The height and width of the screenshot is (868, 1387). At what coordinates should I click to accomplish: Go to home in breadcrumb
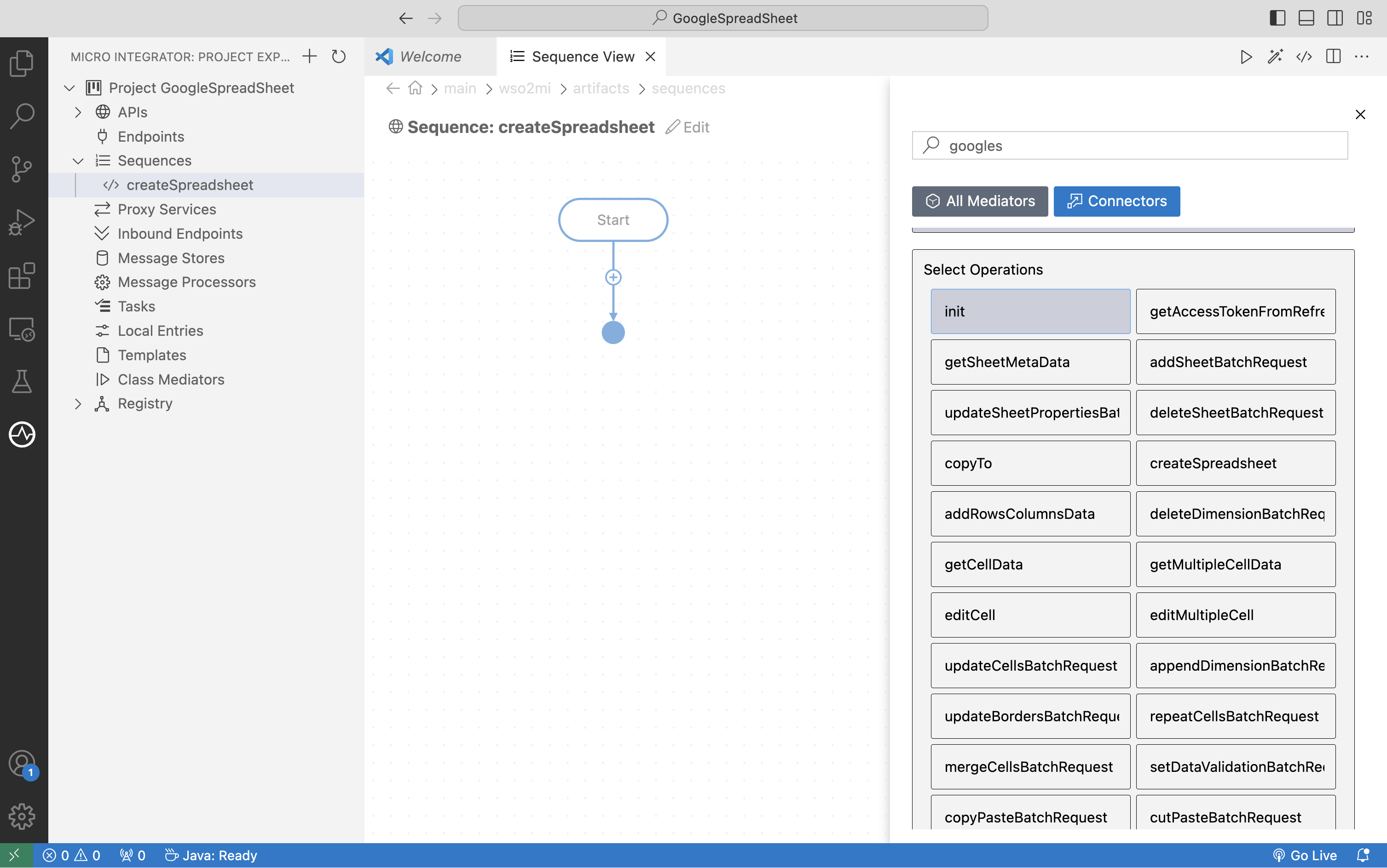point(415,88)
